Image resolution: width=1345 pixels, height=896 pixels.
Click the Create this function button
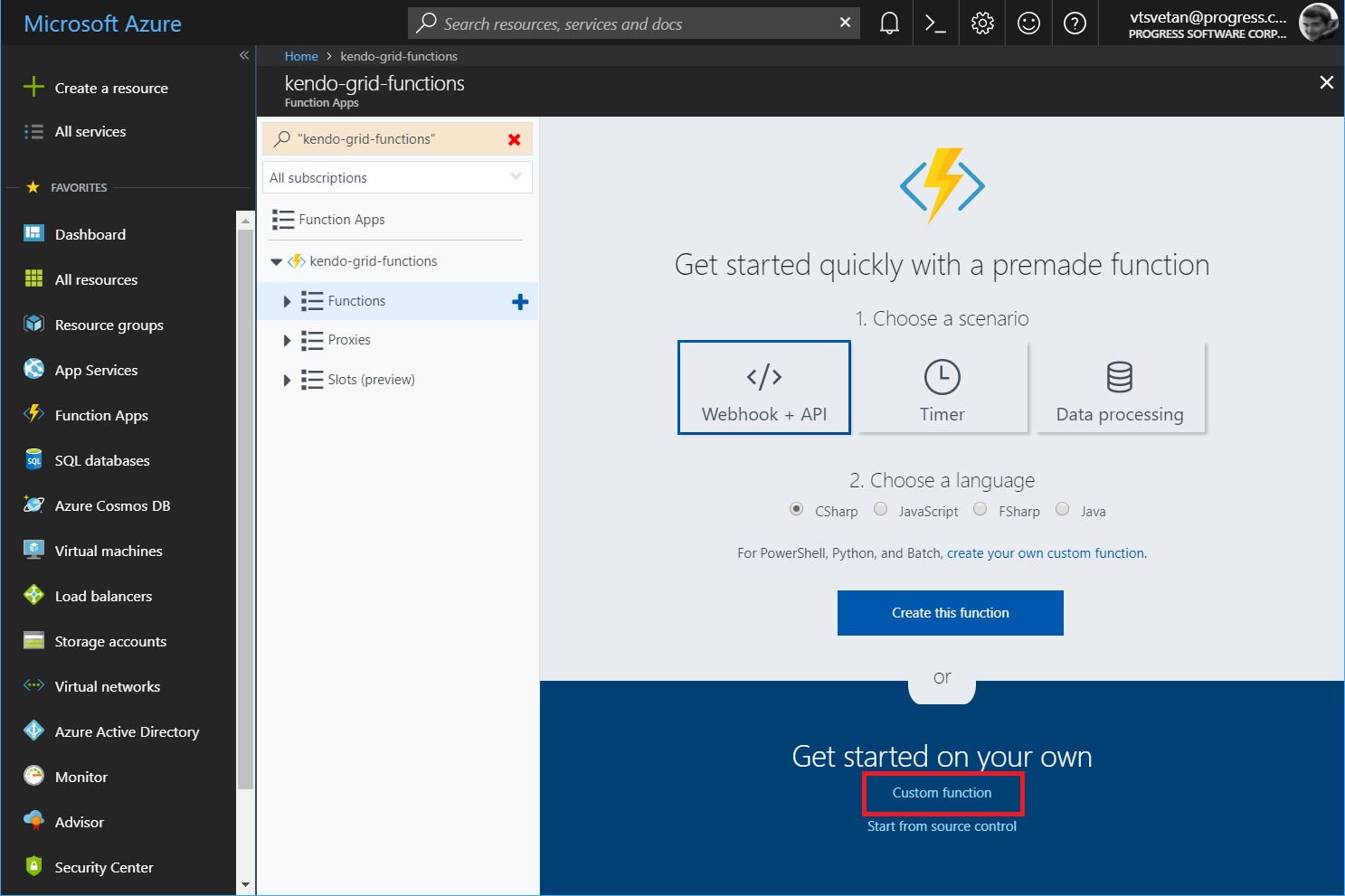(950, 612)
